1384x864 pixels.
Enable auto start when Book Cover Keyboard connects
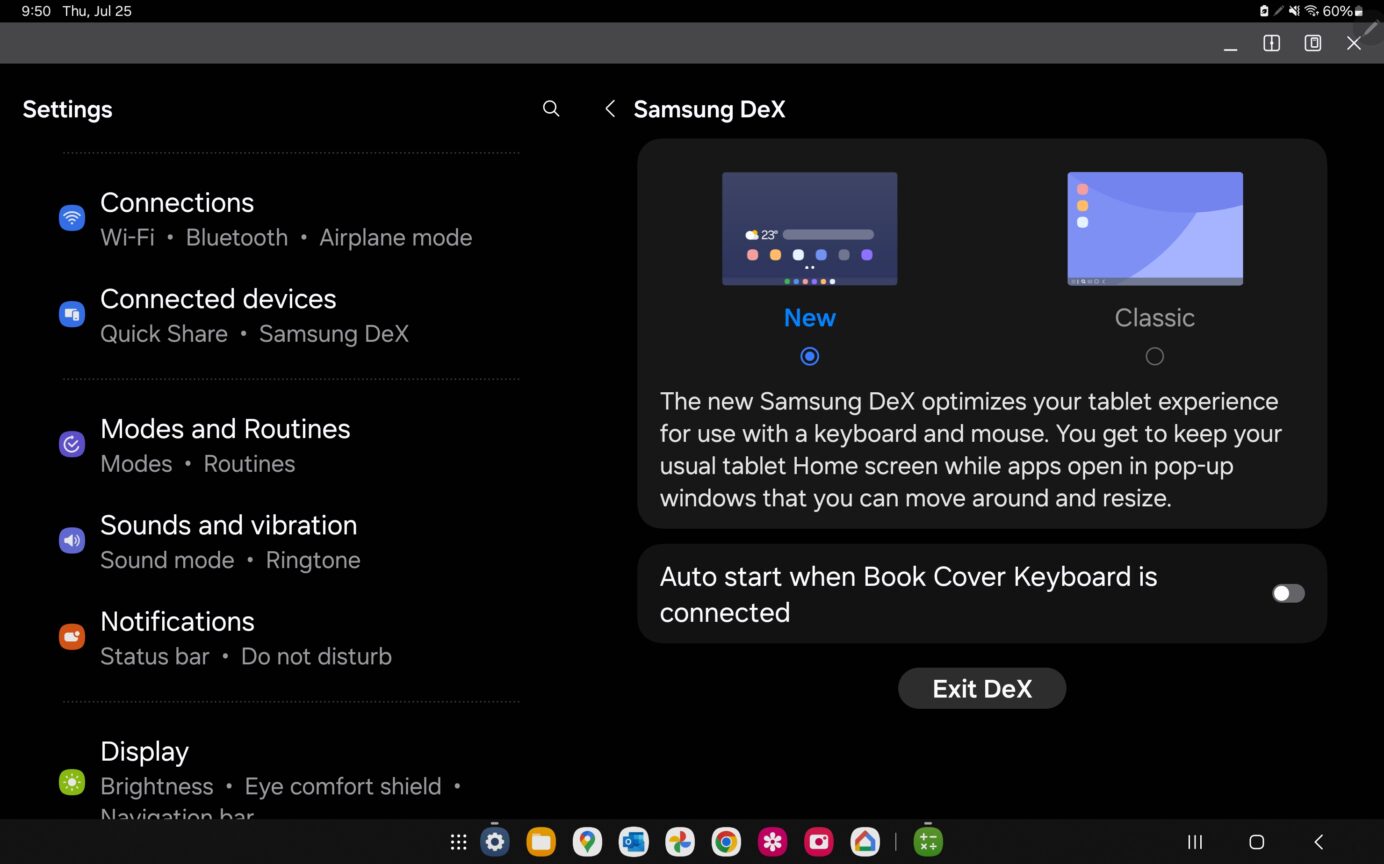coord(1288,593)
